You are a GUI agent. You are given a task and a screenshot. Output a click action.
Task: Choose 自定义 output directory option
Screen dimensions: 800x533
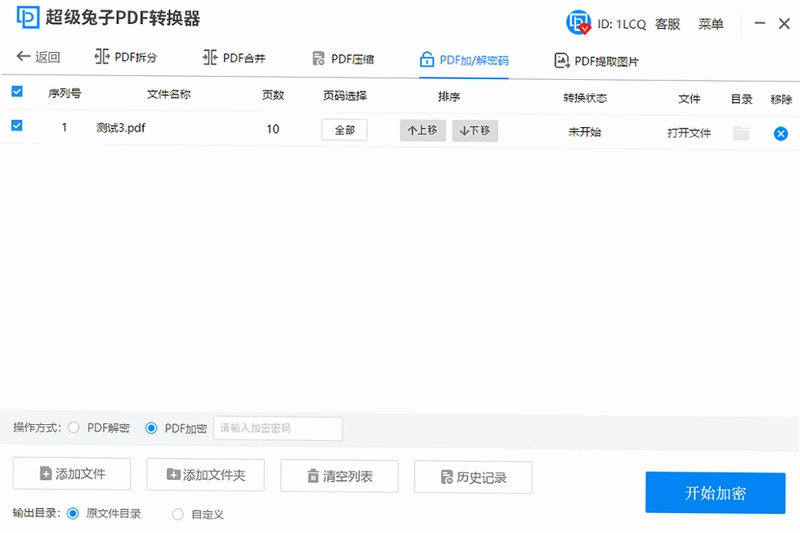[x=178, y=514]
